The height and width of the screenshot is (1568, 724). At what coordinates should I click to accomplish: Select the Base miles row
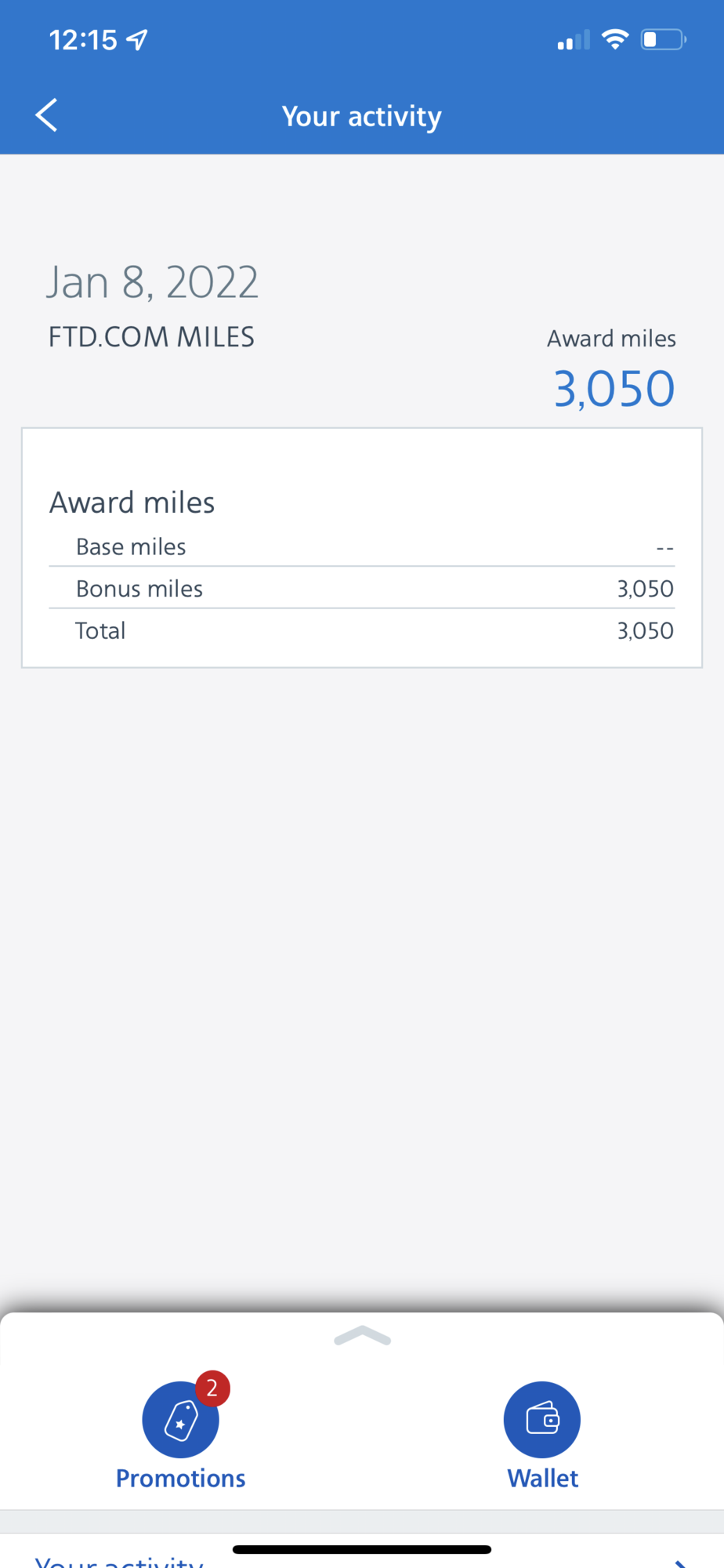362,546
